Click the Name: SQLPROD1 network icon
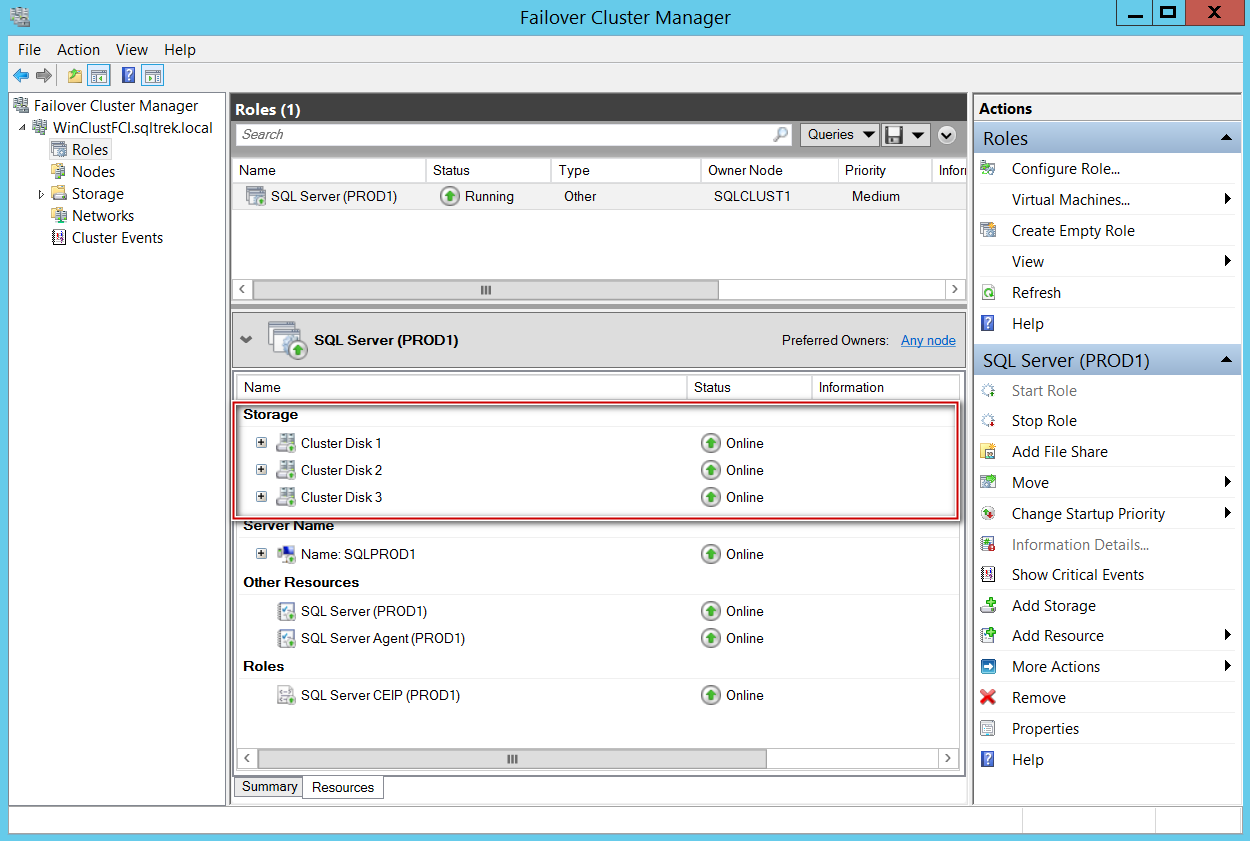The height and width of the screenshot is (841, 1250). coord(286,554)
